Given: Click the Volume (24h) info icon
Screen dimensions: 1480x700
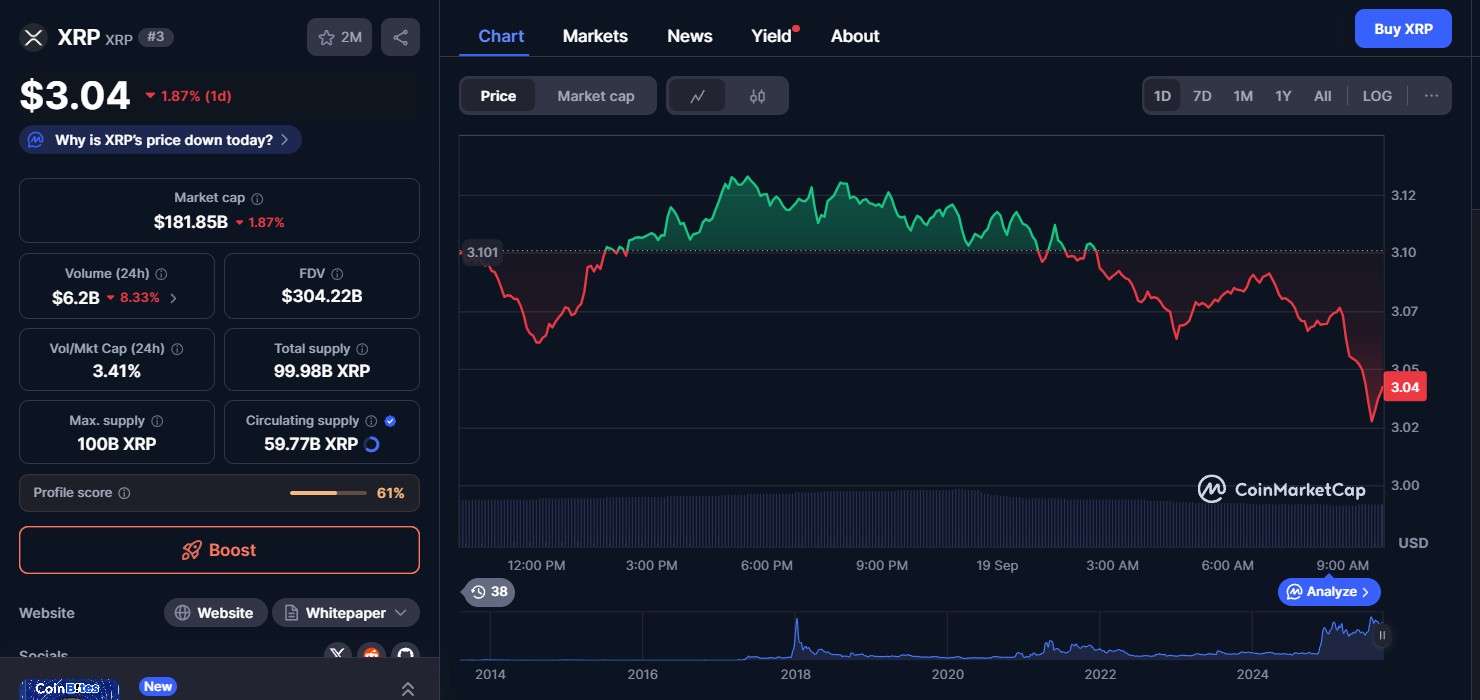Looking at the screenshot, I should point(161,274).
